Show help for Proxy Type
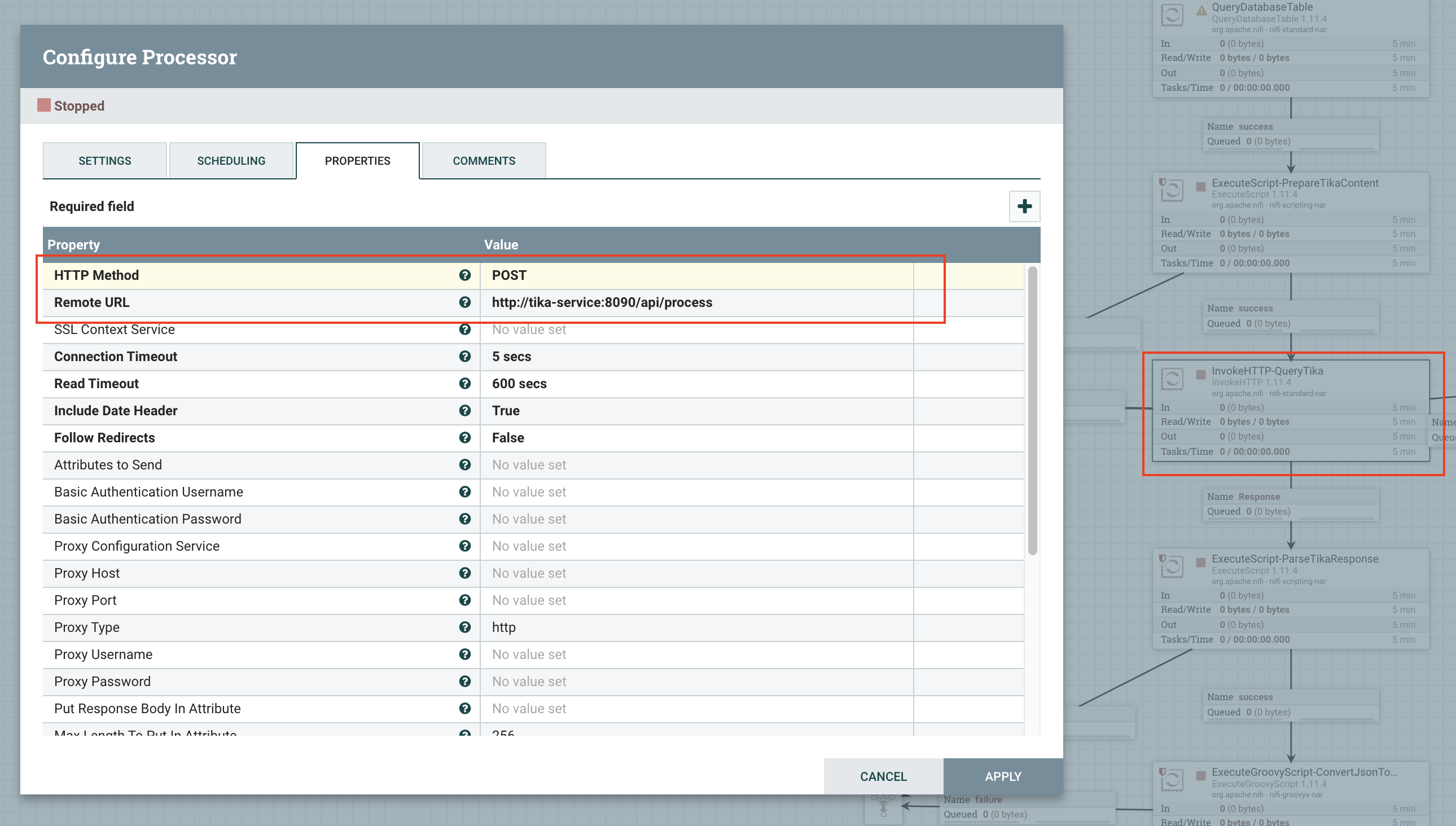The image size is (1456, 826). coord(464,627)
